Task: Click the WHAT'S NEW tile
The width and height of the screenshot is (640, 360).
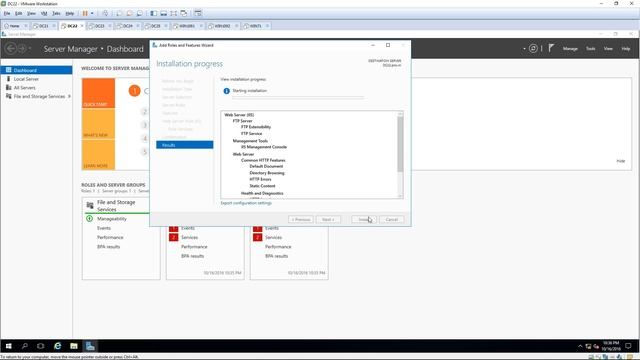Action: pyautogui.click(x=98, y=124)
